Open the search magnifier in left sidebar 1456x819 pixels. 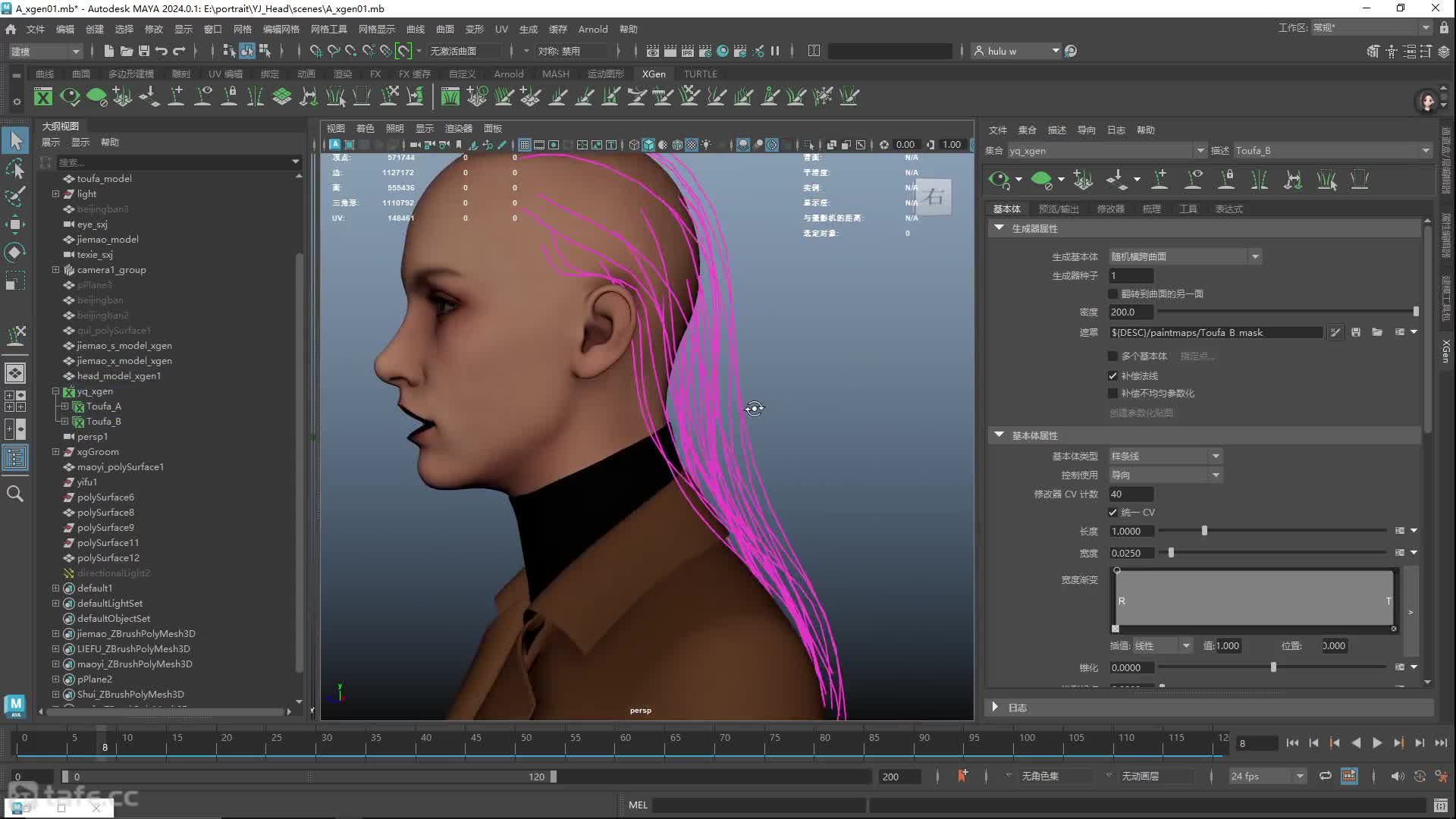pos(15,494)
